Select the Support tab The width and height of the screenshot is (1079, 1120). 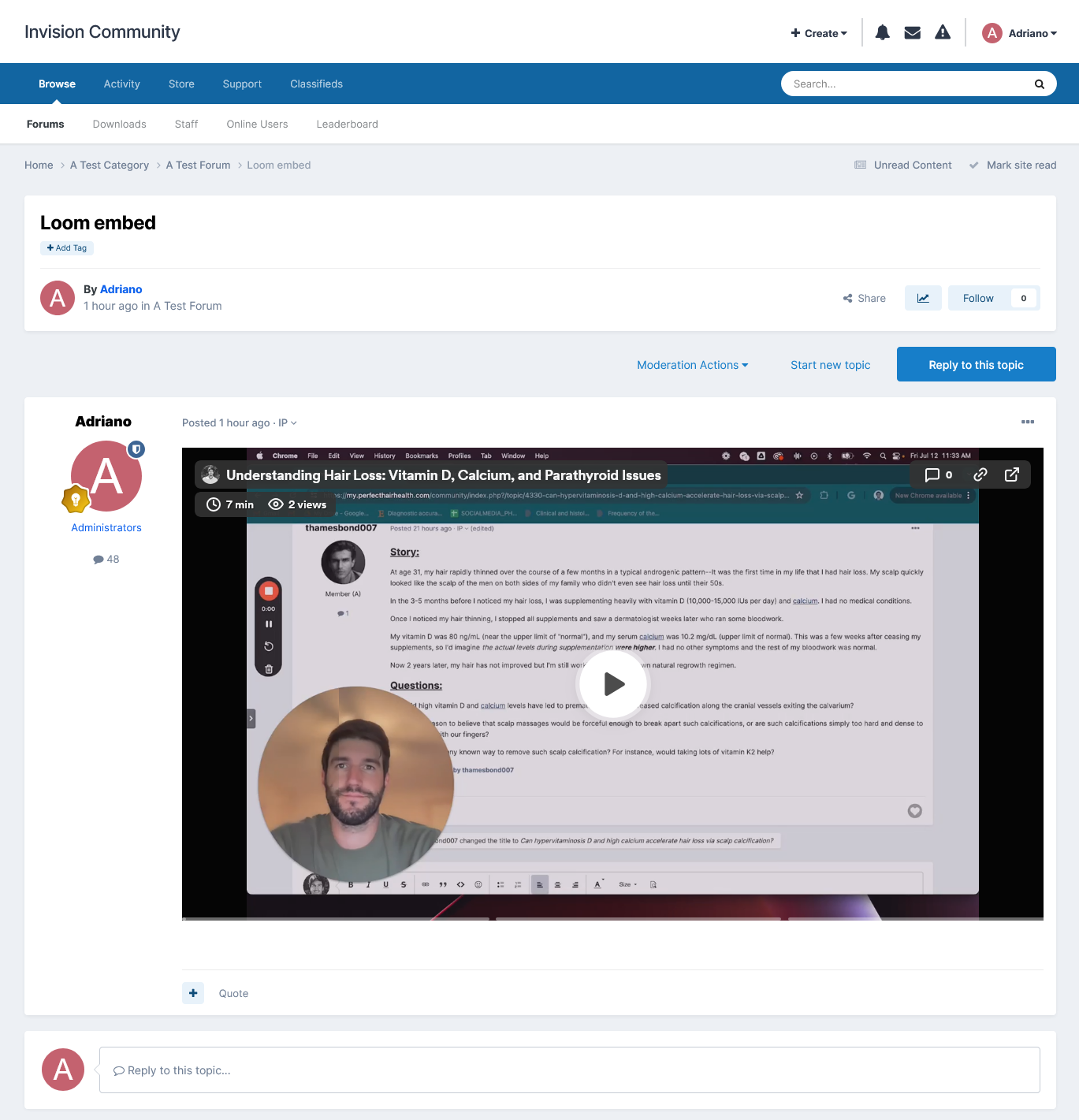(242, 84)
